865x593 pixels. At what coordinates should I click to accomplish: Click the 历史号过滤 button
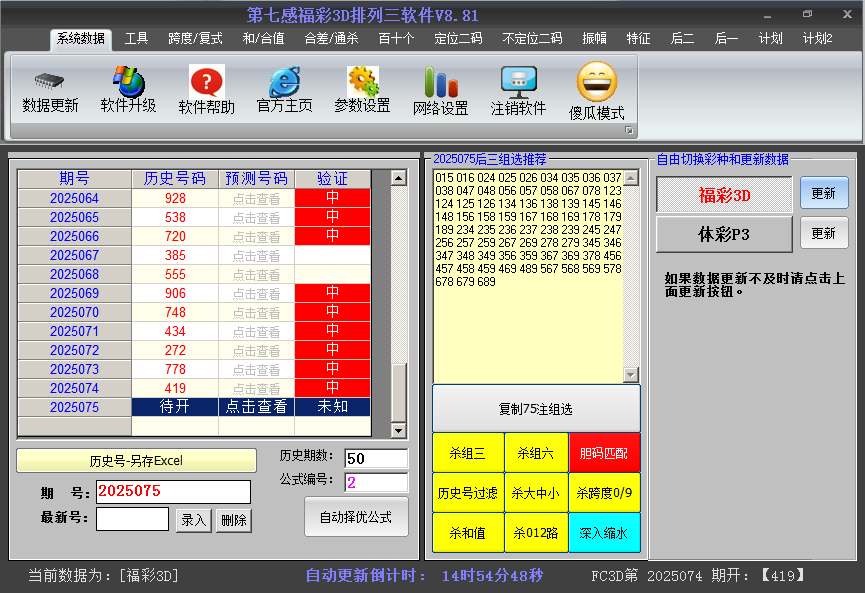pyautogui.click(x=468, y=493)
